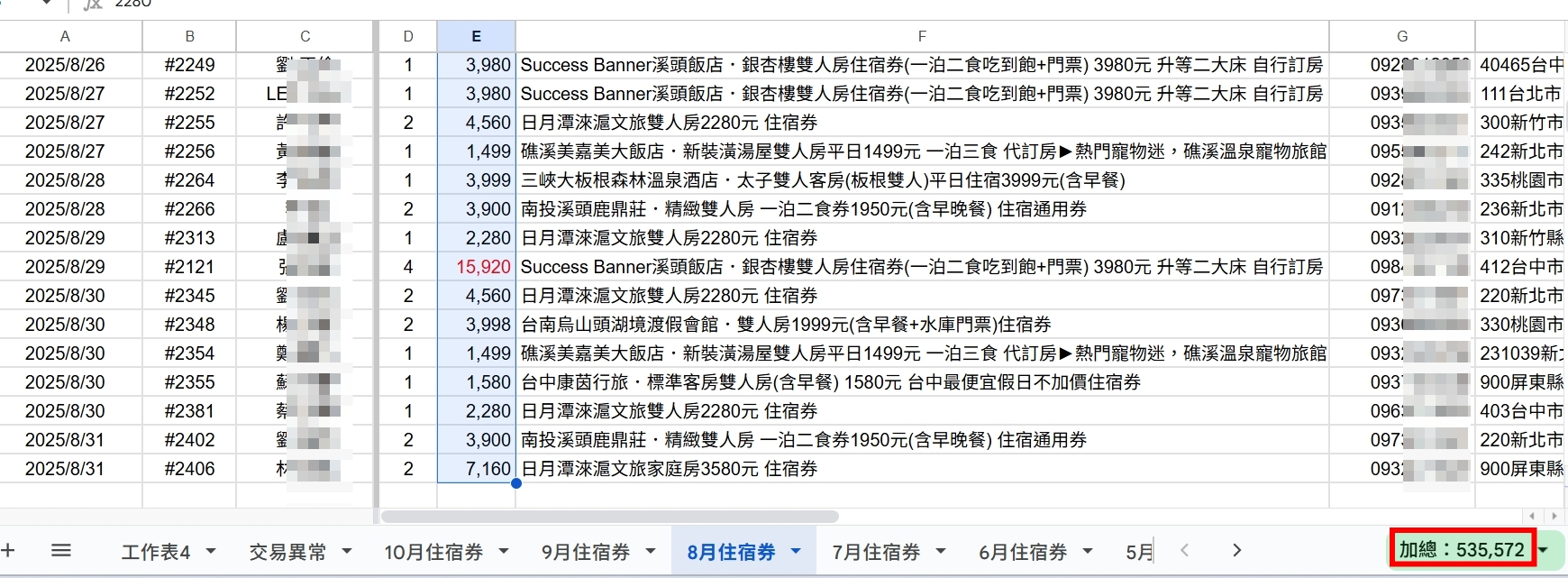The height and width of the screenshot is (578, 1568).
Task: Switch to the 交易異常 sheet tab
Action: coord(287,552)
